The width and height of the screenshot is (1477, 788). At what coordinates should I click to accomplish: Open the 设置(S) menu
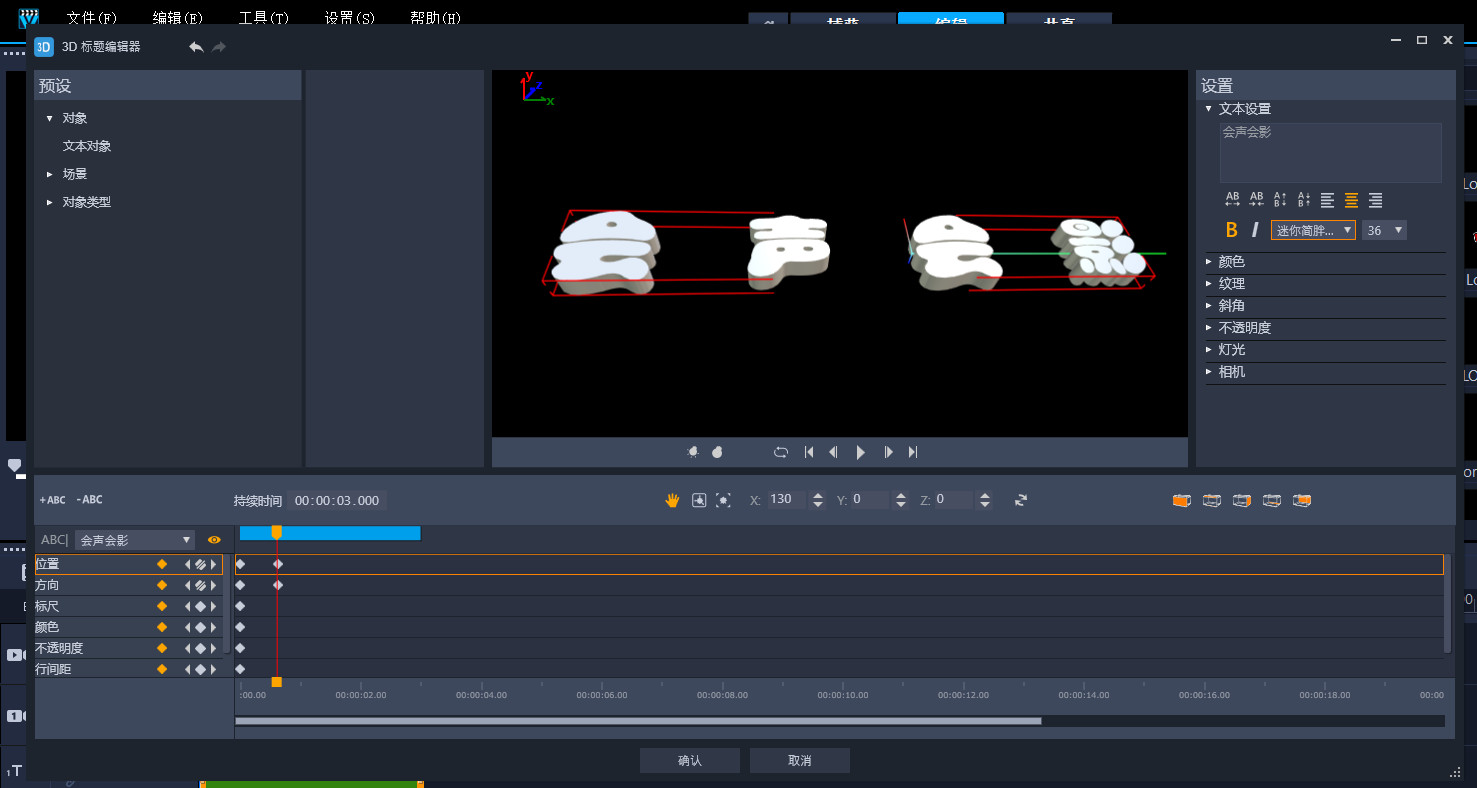coord(350,18)
